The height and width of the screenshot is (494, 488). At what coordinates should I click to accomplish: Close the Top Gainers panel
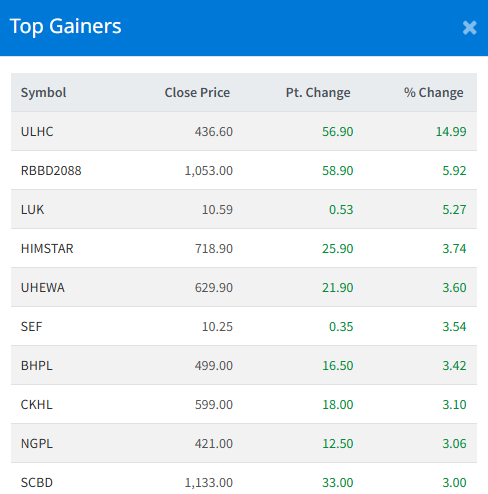tap(469, 28)
